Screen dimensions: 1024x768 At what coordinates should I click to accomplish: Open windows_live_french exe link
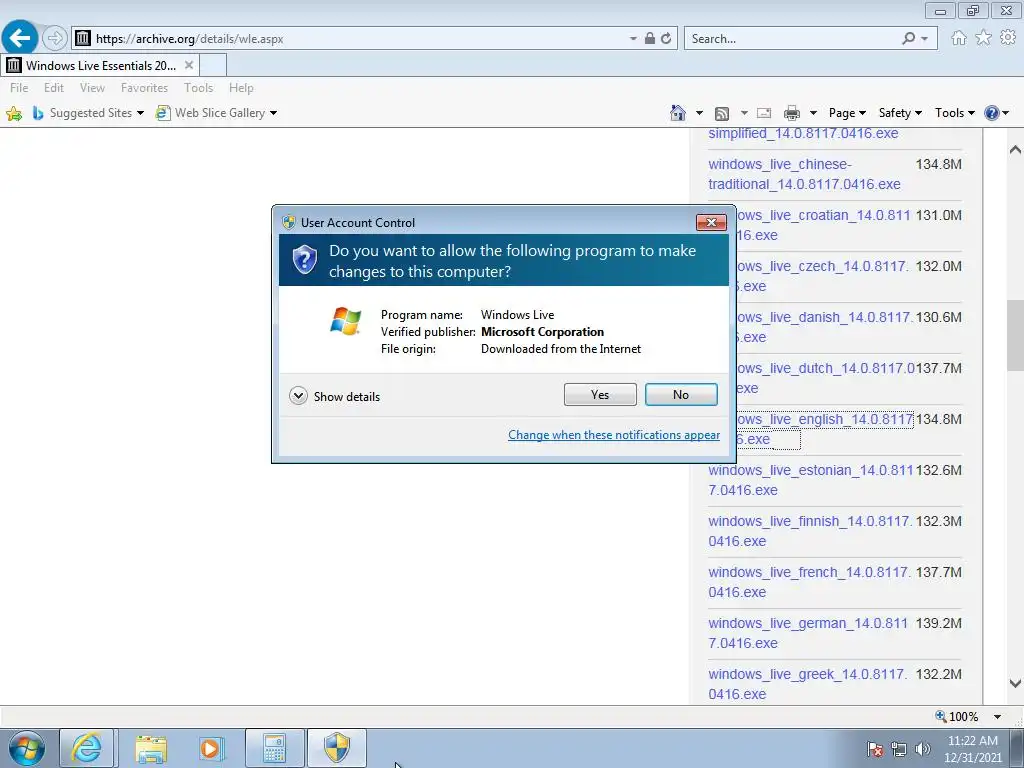click(x=809, y=582)
